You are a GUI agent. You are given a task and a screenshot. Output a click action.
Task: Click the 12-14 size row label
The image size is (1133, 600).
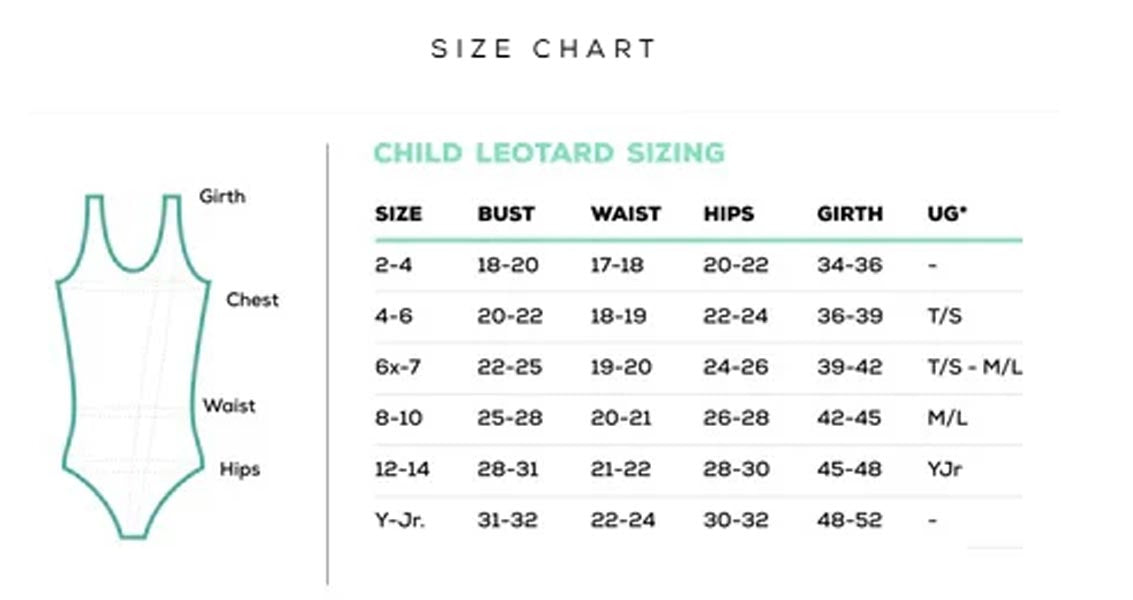coord(404,469)
